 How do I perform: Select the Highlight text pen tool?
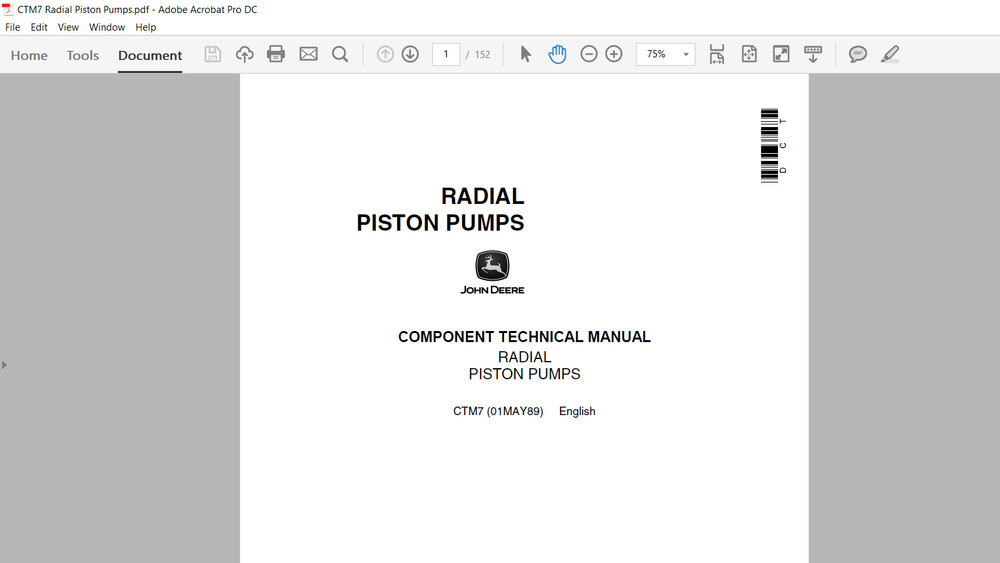[x=890, y=54]
